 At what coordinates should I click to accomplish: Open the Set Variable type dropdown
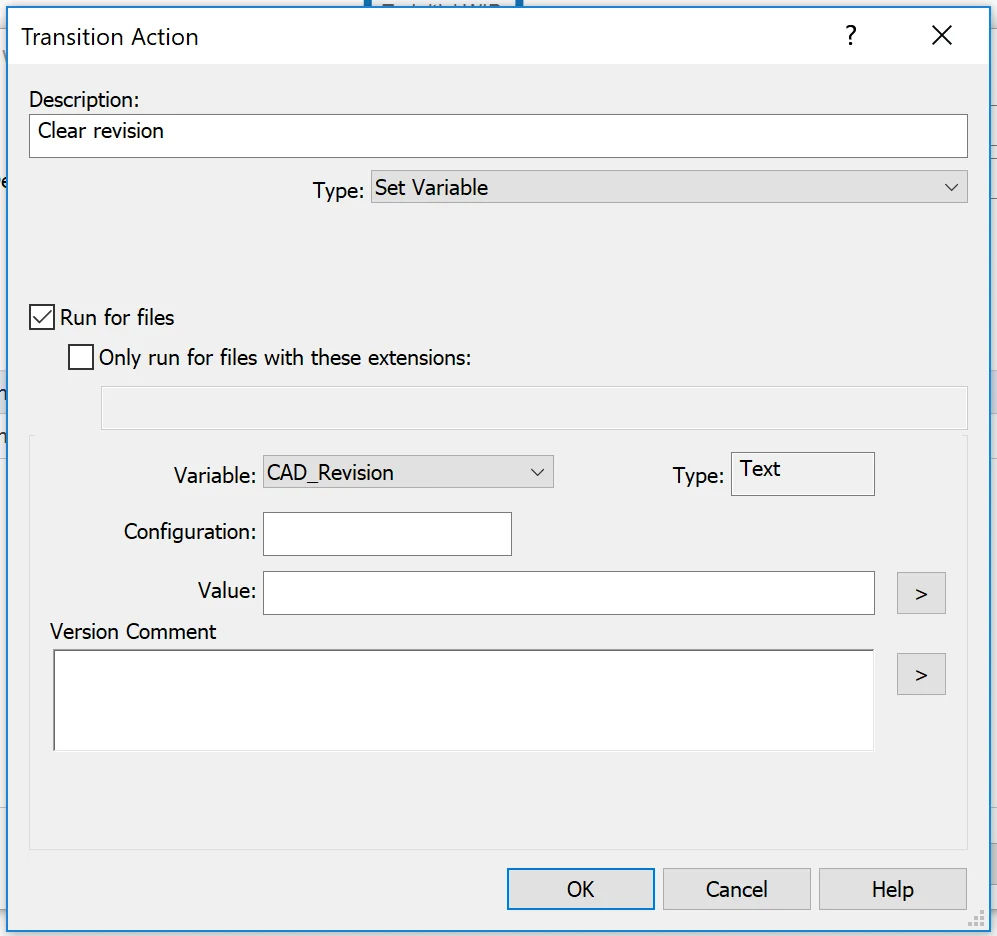[x=668, y=188]
